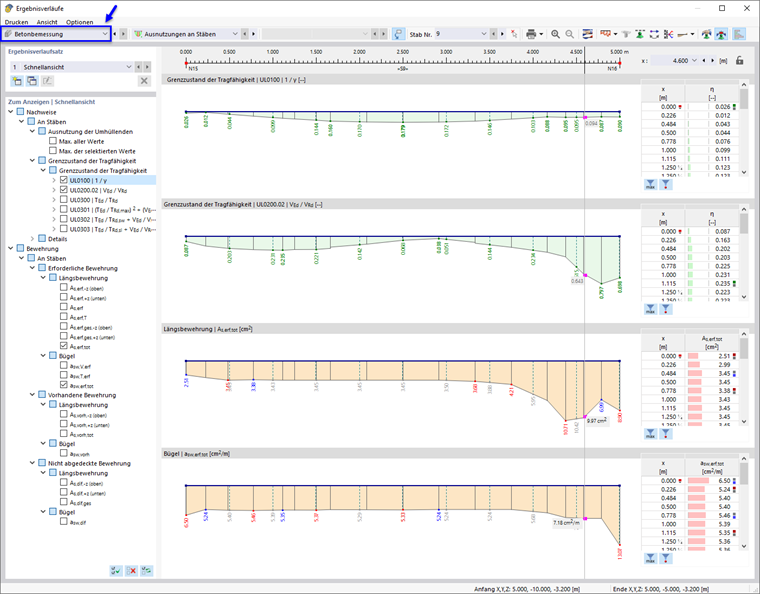Click the 4.500 mark on the ruler
This screenshot has height=594, width=760.
click(x=576, y=52)
